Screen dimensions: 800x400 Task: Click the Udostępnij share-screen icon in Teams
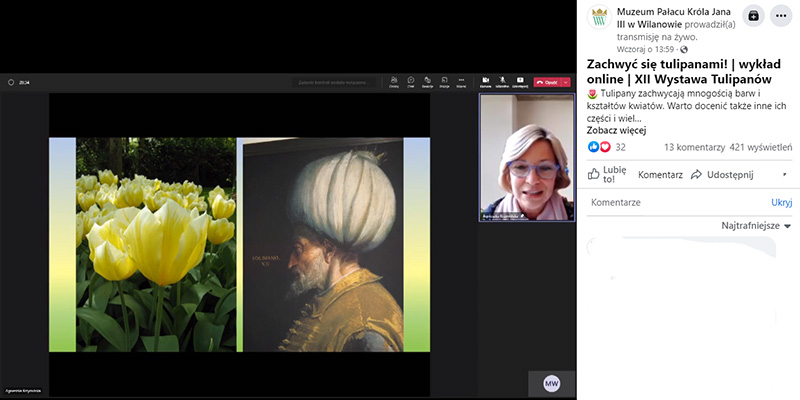pos(520,82)
